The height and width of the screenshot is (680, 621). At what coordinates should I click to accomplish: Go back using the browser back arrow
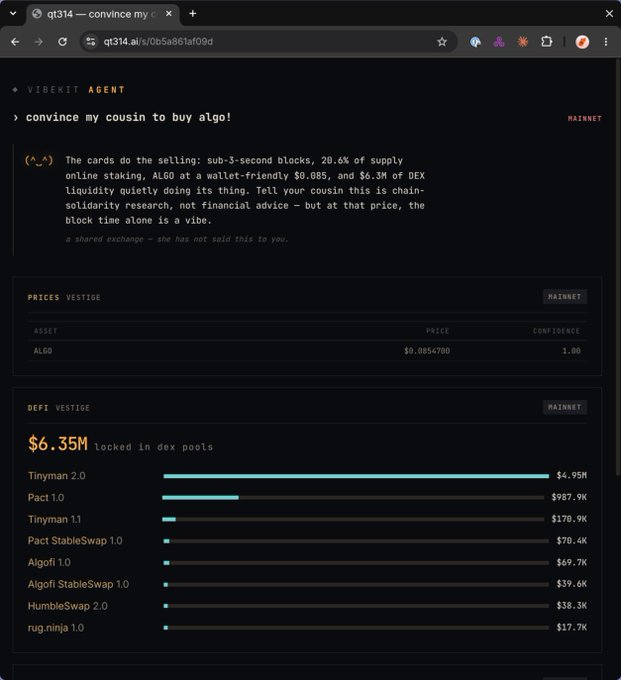[15, 42]
